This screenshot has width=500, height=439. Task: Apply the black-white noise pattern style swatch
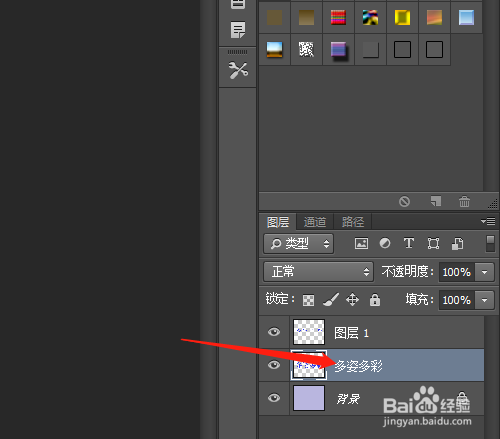coord(306,50)
